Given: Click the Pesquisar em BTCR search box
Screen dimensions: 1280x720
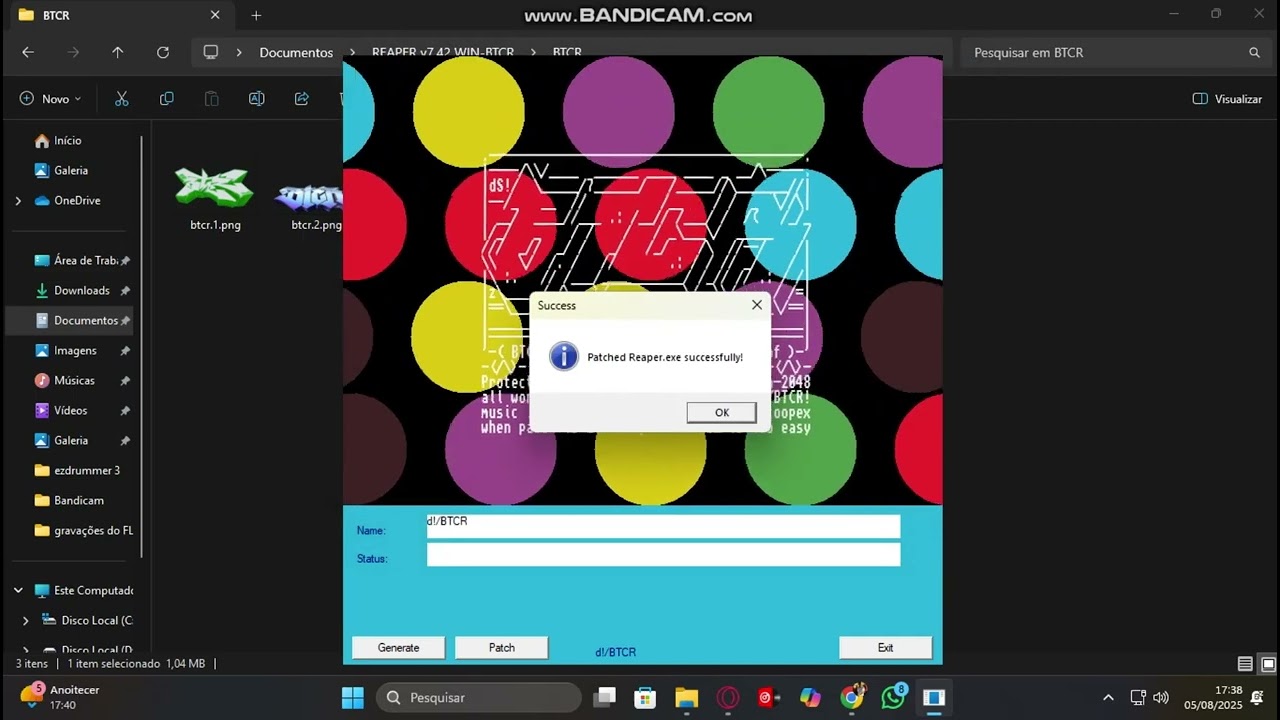Looking at the screenshot, I should (1115, 52).
